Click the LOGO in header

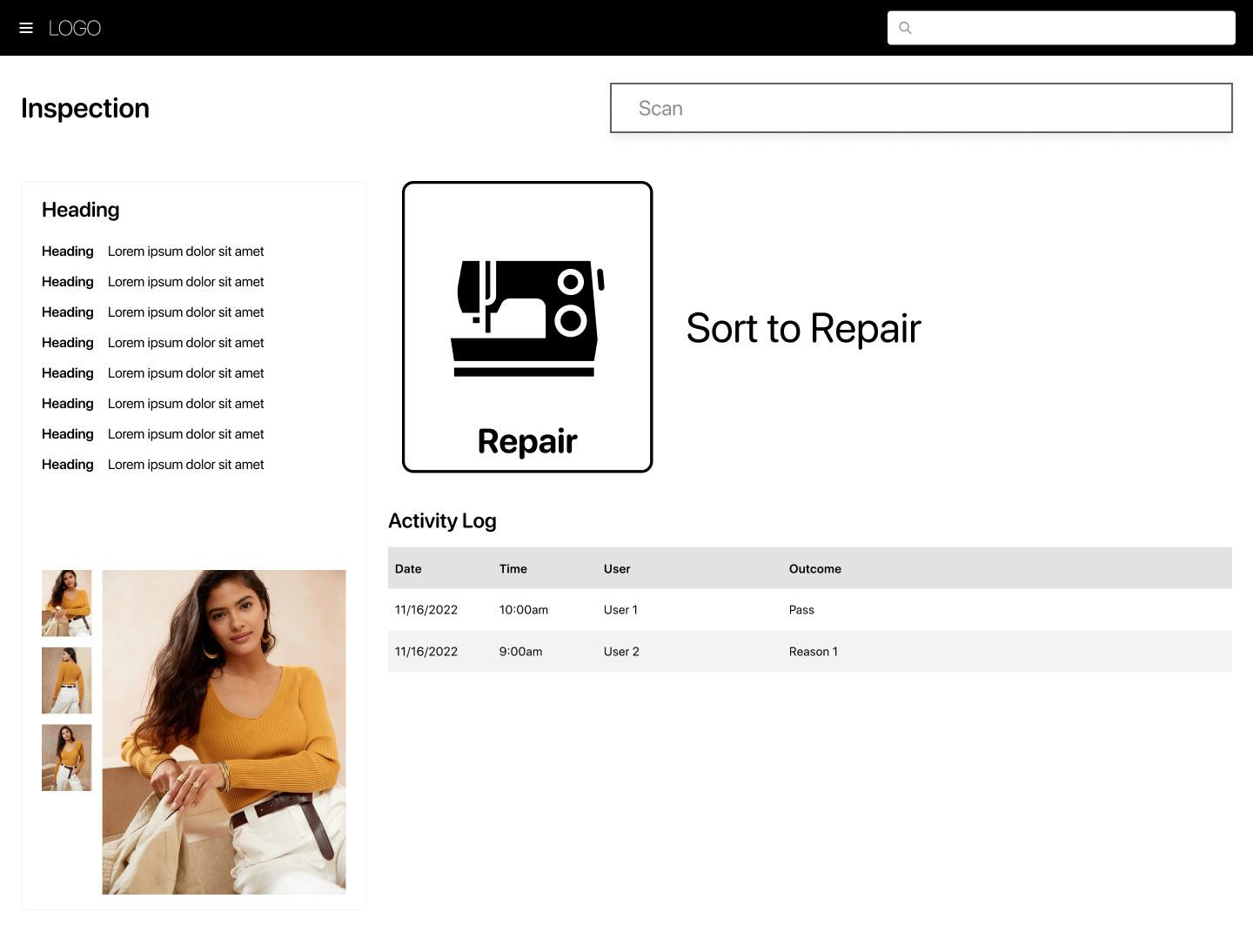(x=75, y=28)
